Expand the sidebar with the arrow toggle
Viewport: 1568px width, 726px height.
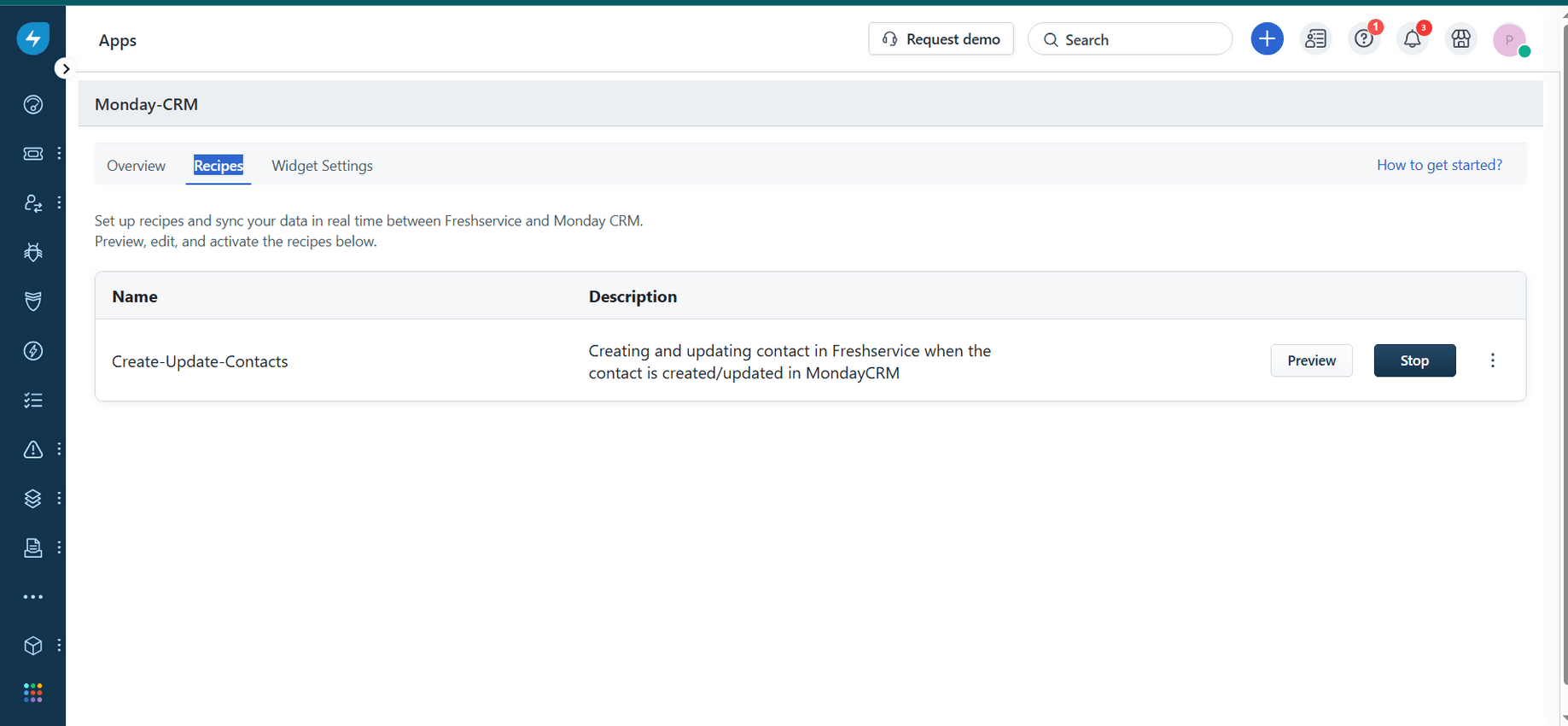[66, 68]
